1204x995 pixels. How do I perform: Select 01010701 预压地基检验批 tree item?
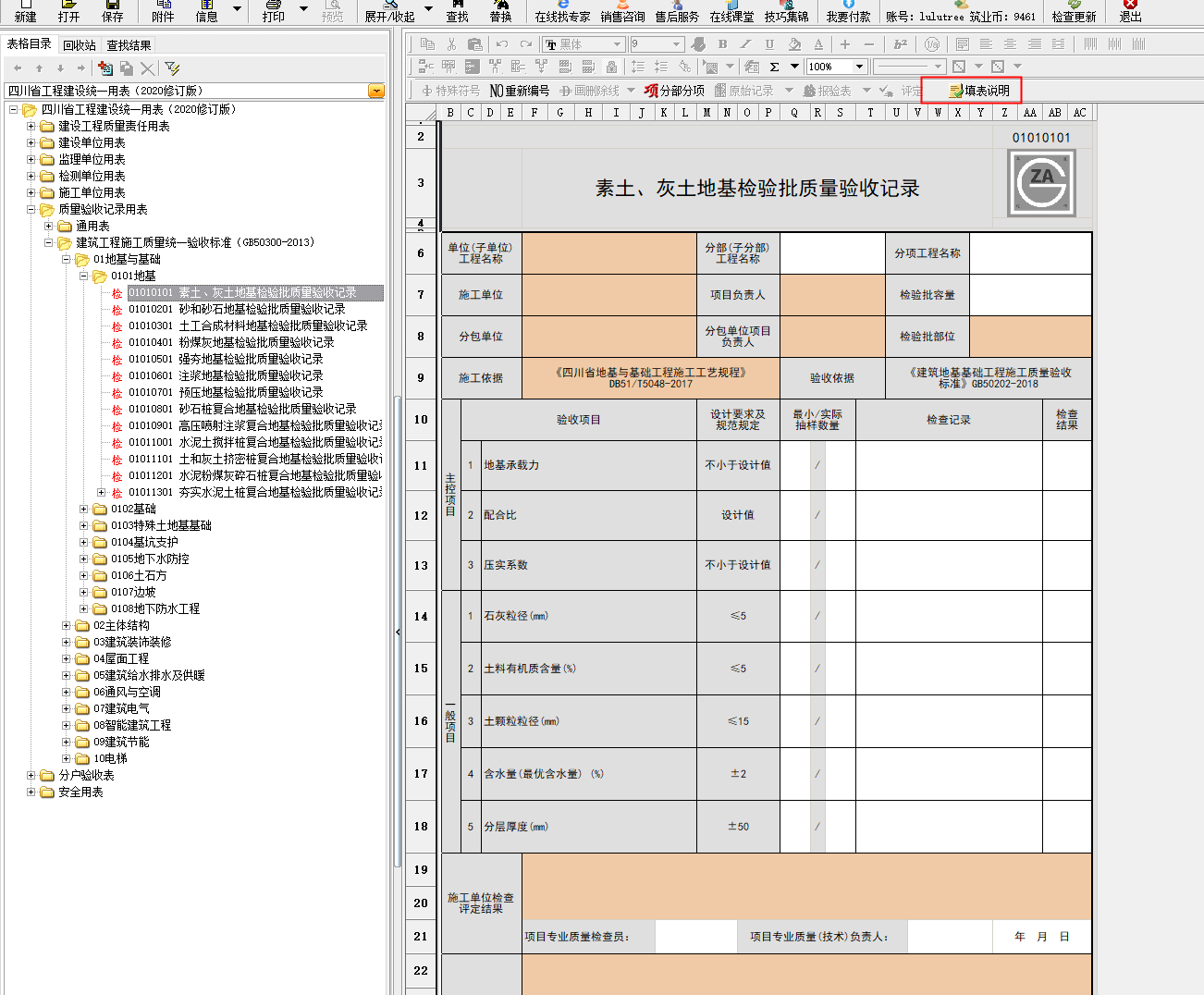[x=226, y=392]
